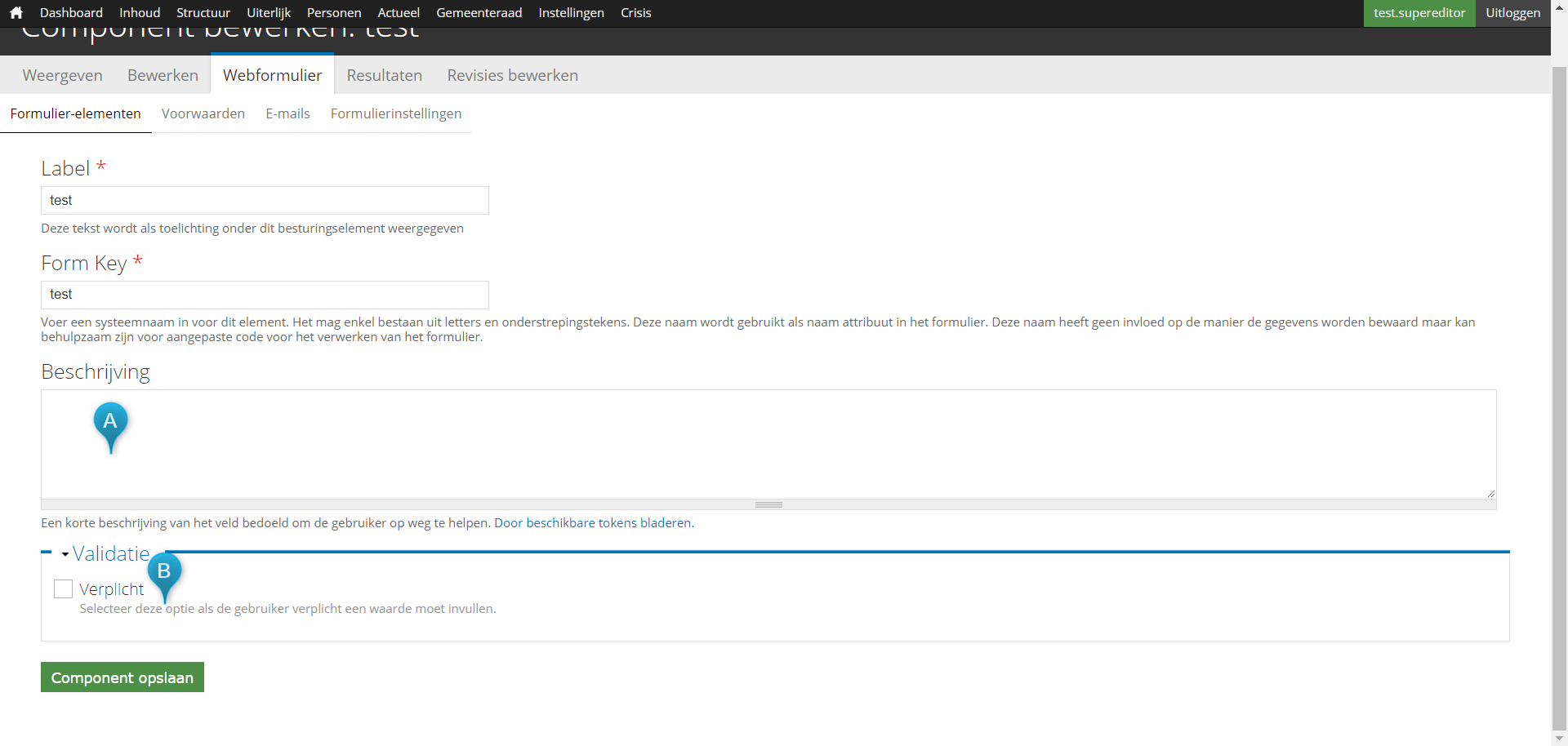Open the Instellingen admin menu
This screenshot has width=1568, height=746.
(571, 13)
